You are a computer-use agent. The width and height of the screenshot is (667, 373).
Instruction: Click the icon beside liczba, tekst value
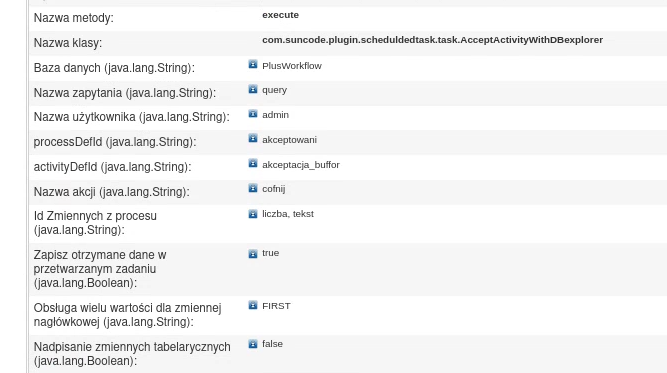[253, 214]
